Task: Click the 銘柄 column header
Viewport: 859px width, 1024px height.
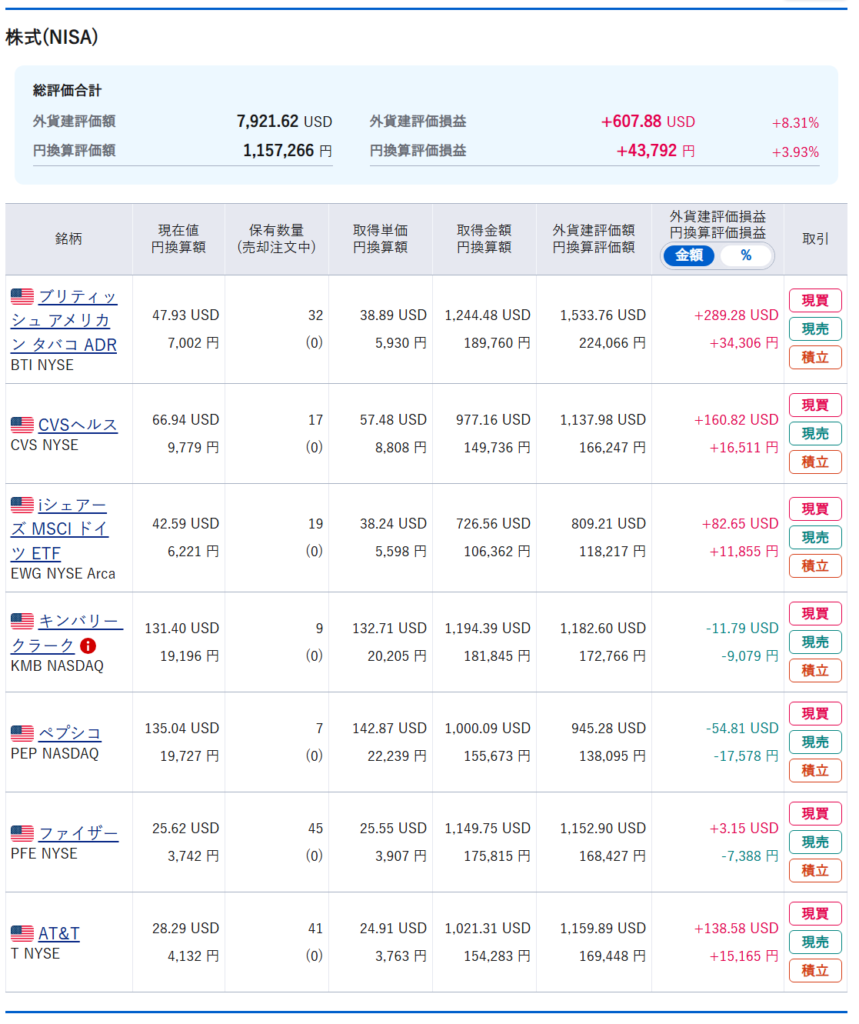Action: [69, 239]
